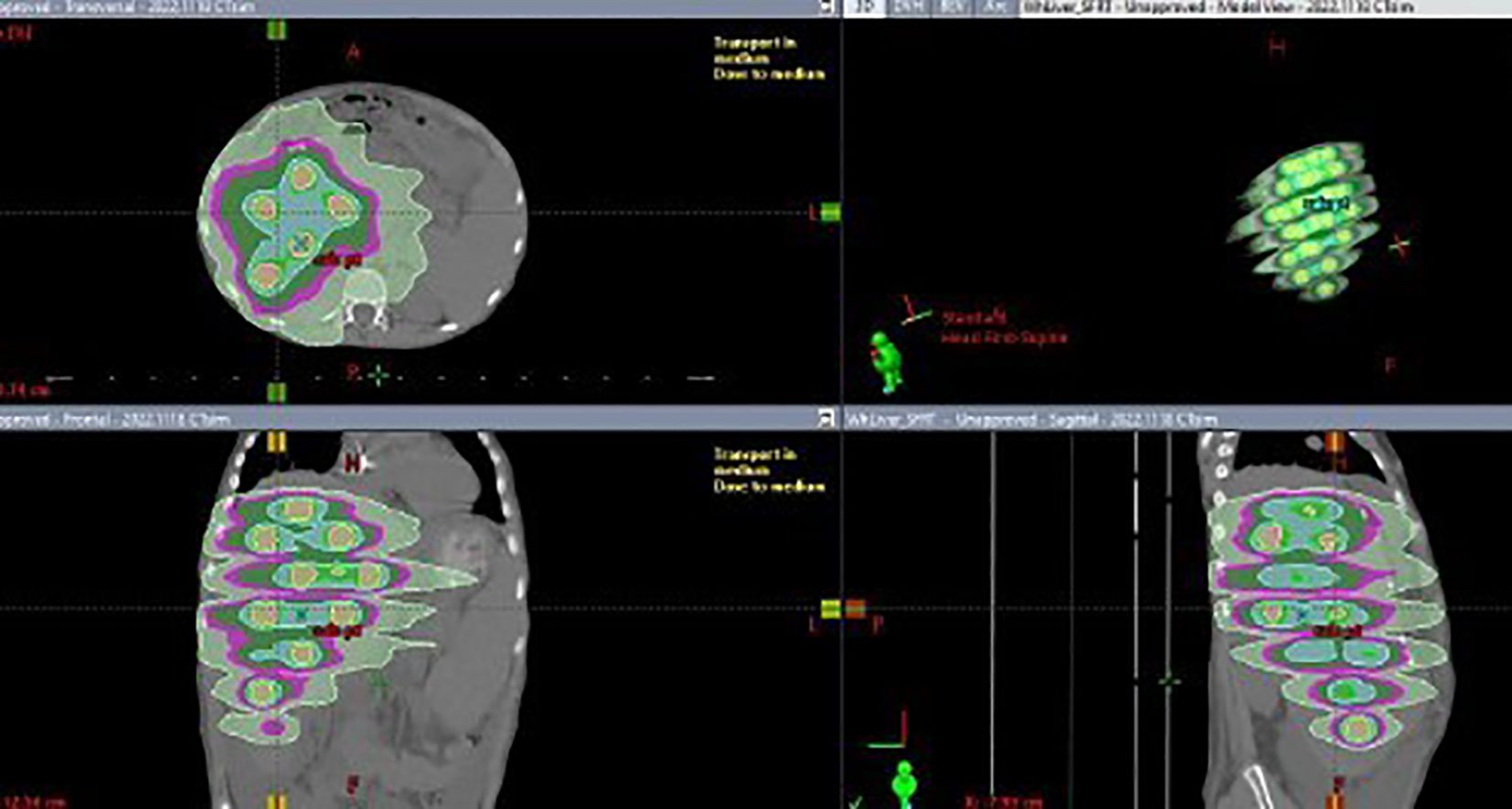The image size is (1512, 809).
Task: Select orange slice marker at top of sagittal view
Action: [x=1336, y=442]
